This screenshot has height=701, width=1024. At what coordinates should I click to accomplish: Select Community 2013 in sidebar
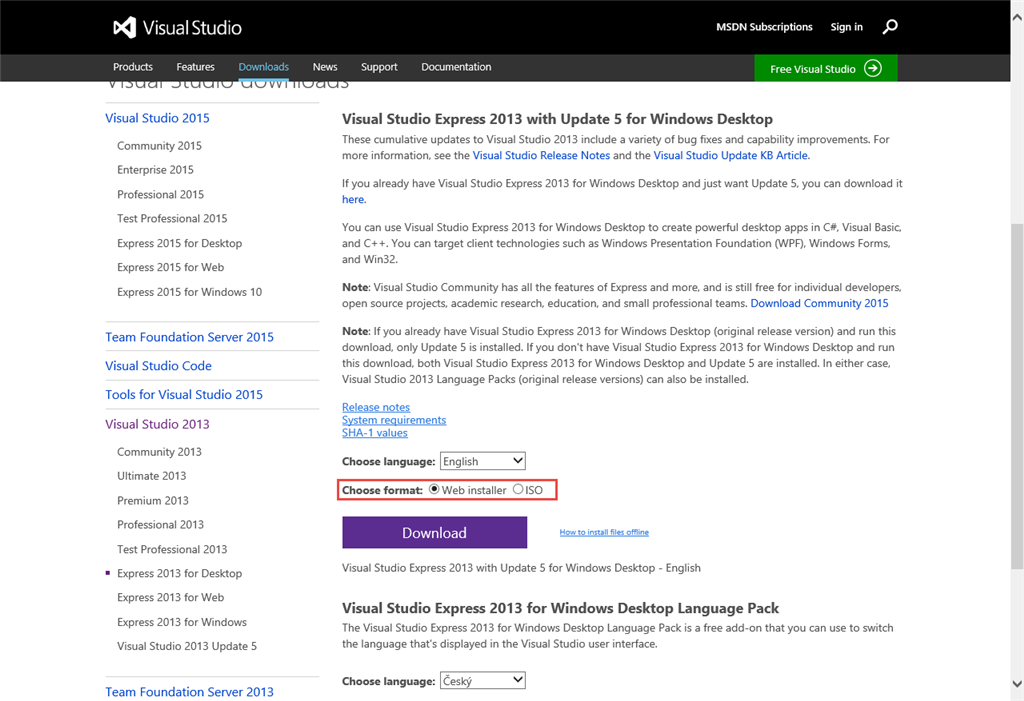[x=159, y=452]
